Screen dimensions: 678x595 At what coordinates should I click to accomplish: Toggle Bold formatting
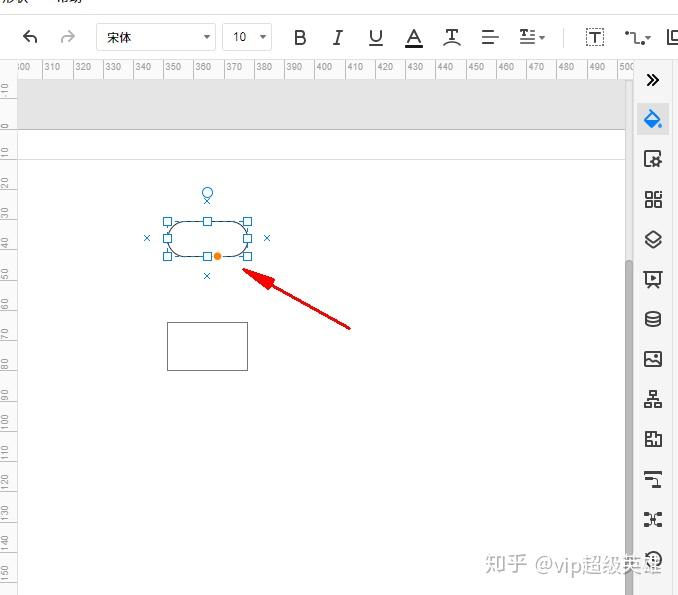300,38
